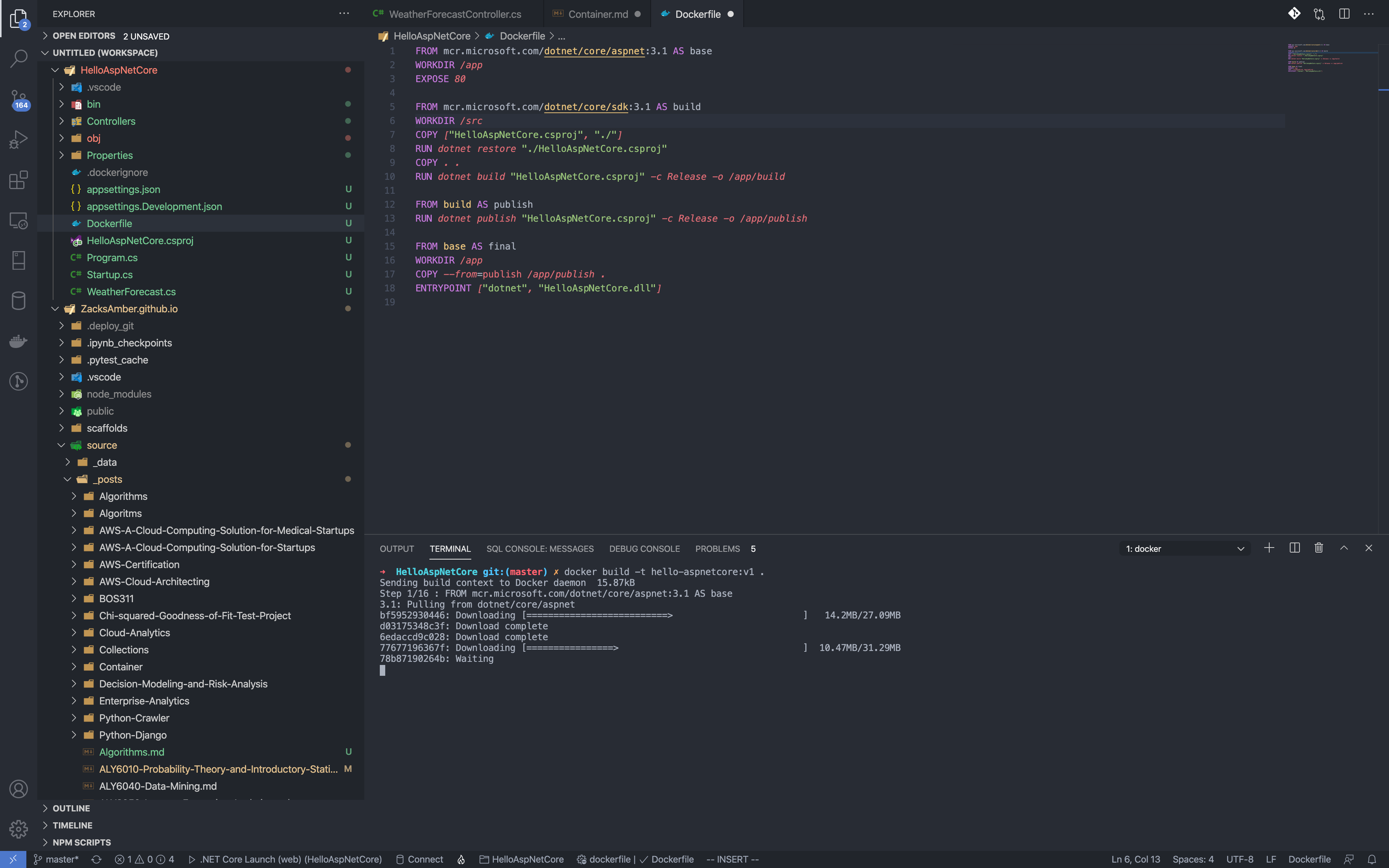Toggle Spaces: 4 indentation setting

tap(1193, 859)
